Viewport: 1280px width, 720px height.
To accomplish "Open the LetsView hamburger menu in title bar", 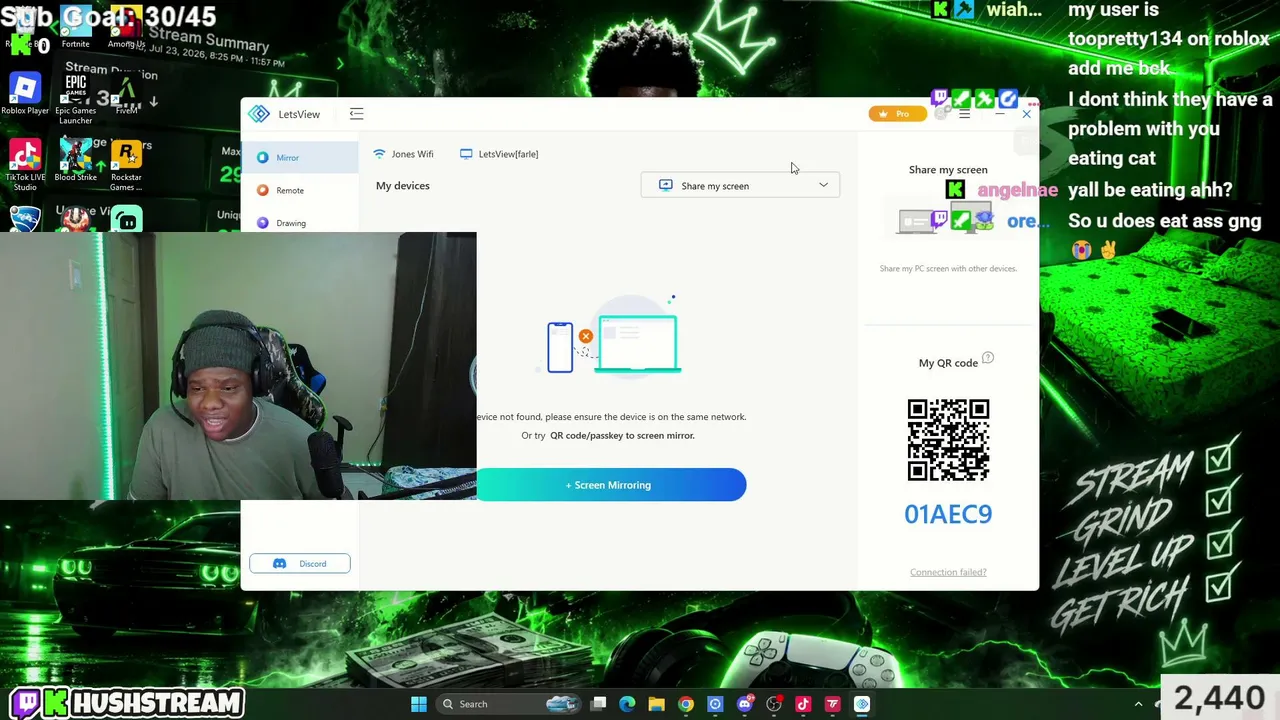I will tap(964, 114).
